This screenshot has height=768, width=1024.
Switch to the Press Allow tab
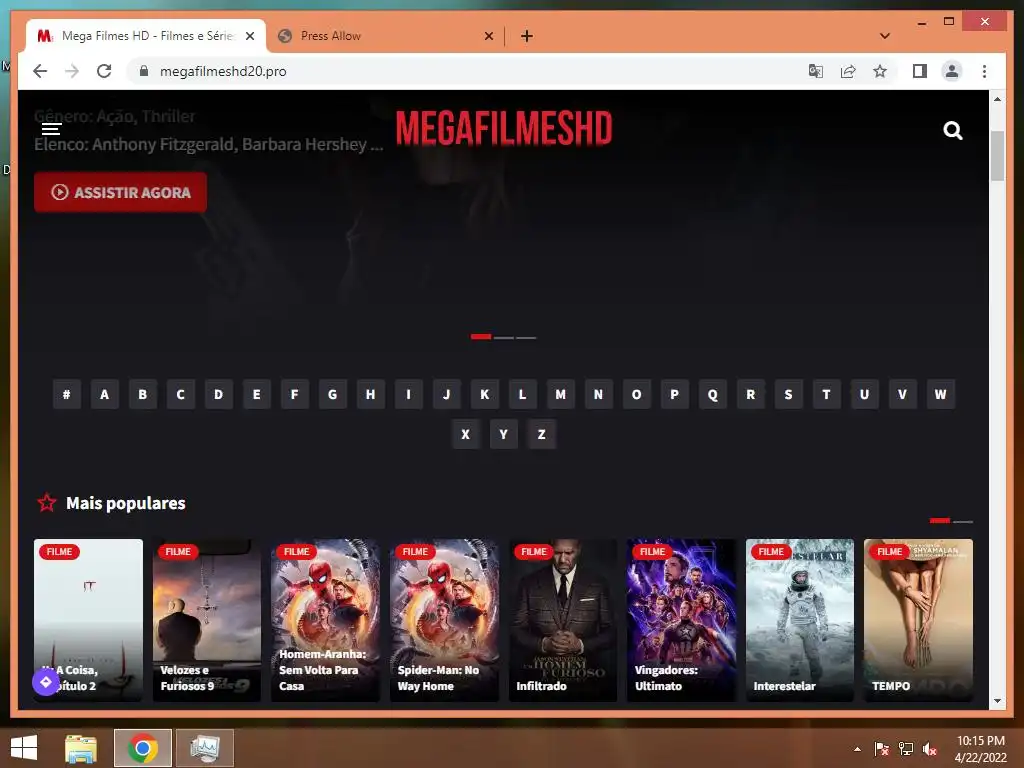[x=385, y=36]
